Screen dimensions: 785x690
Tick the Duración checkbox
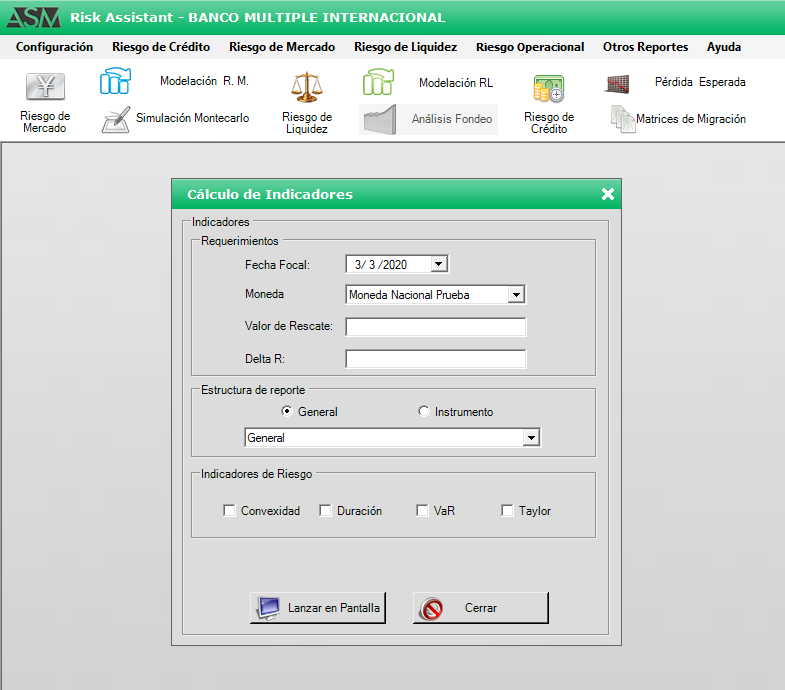click(326, 511)
